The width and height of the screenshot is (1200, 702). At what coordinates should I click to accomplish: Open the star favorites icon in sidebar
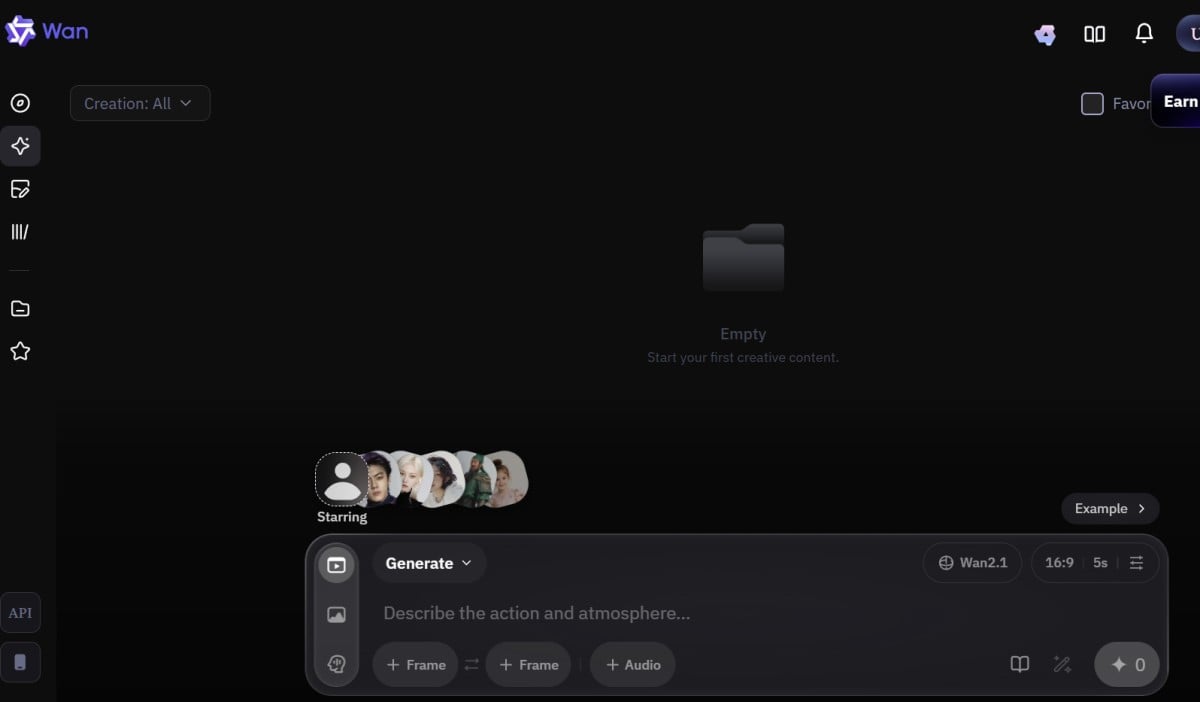pos(20,351)
